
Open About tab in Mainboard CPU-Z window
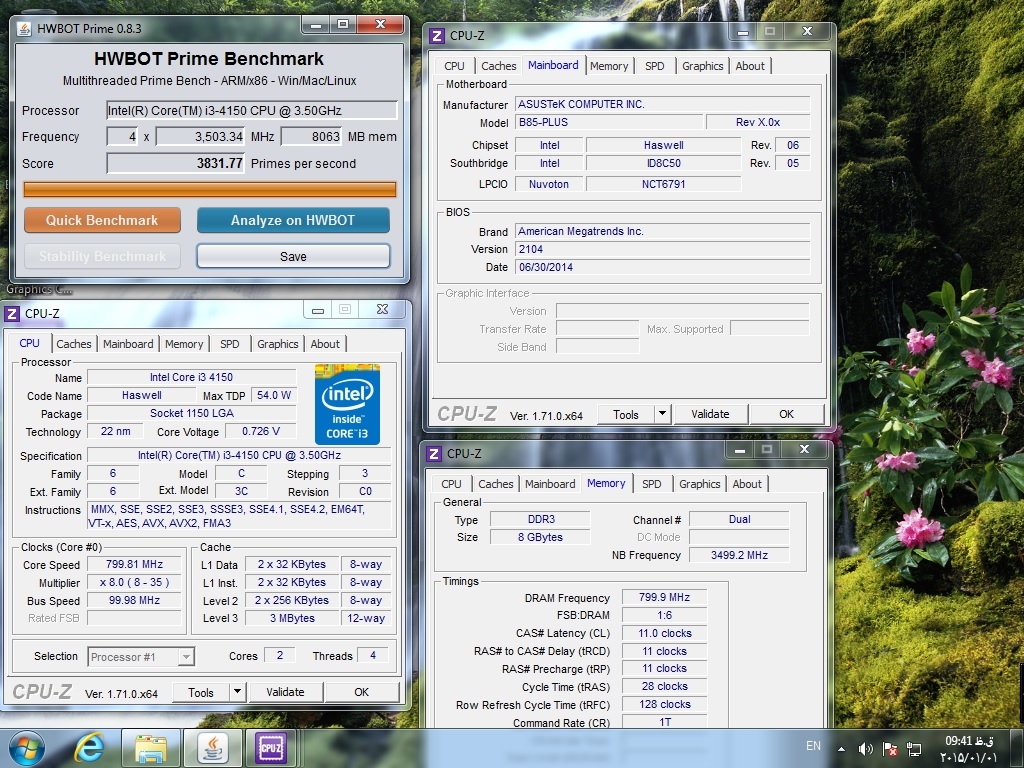point(750,66)
